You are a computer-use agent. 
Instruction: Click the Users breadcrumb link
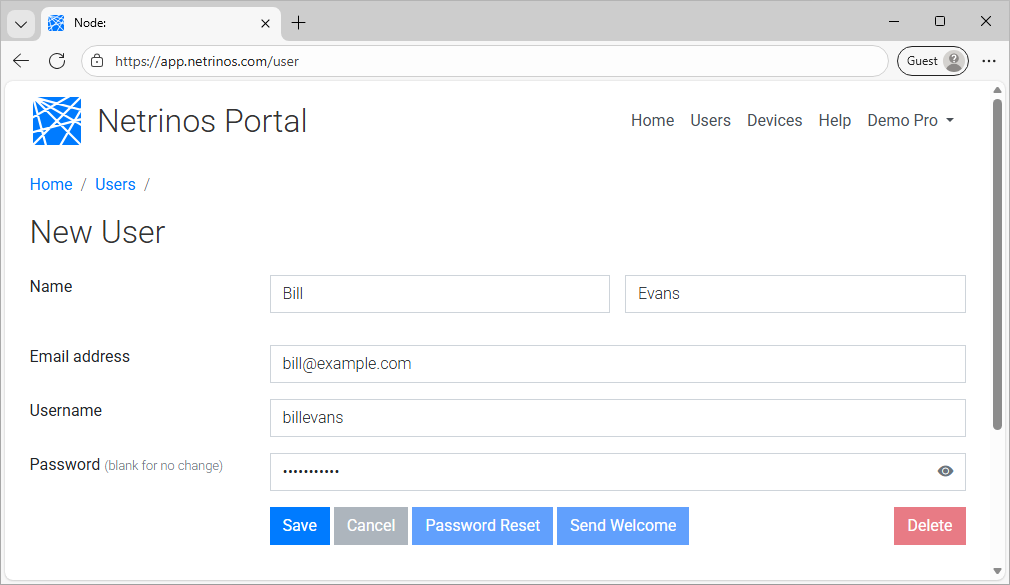pos(115,184)
